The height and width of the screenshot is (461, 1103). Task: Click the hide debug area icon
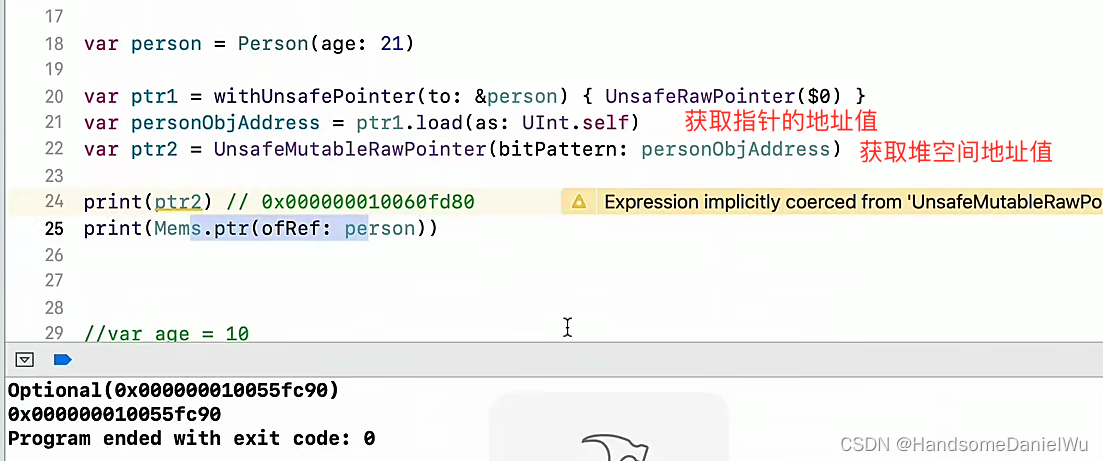(x=25, y=359)
